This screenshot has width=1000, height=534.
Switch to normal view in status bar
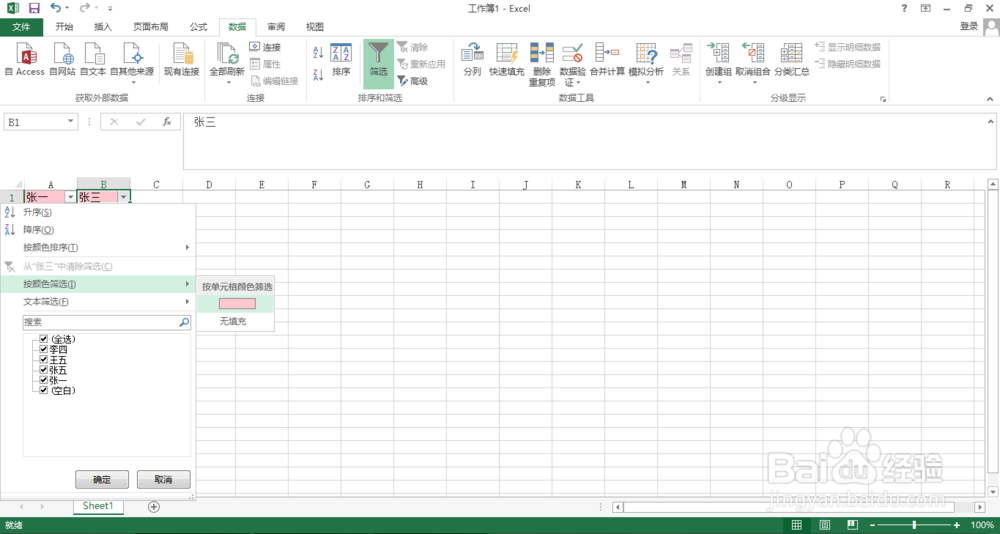point(797,524)
